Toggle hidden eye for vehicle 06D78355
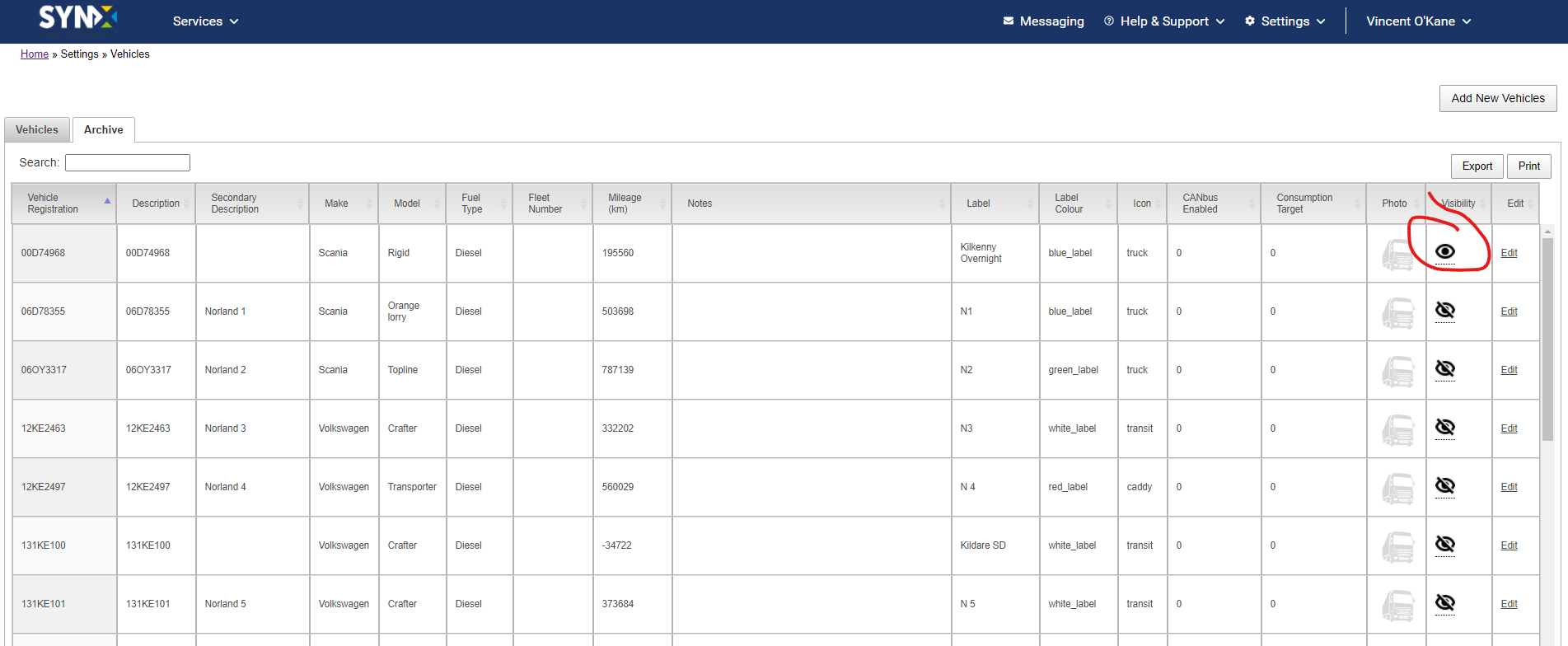Image resolution: width=1568 pixels, height=646 pixels. click(x=1445, y=310)
